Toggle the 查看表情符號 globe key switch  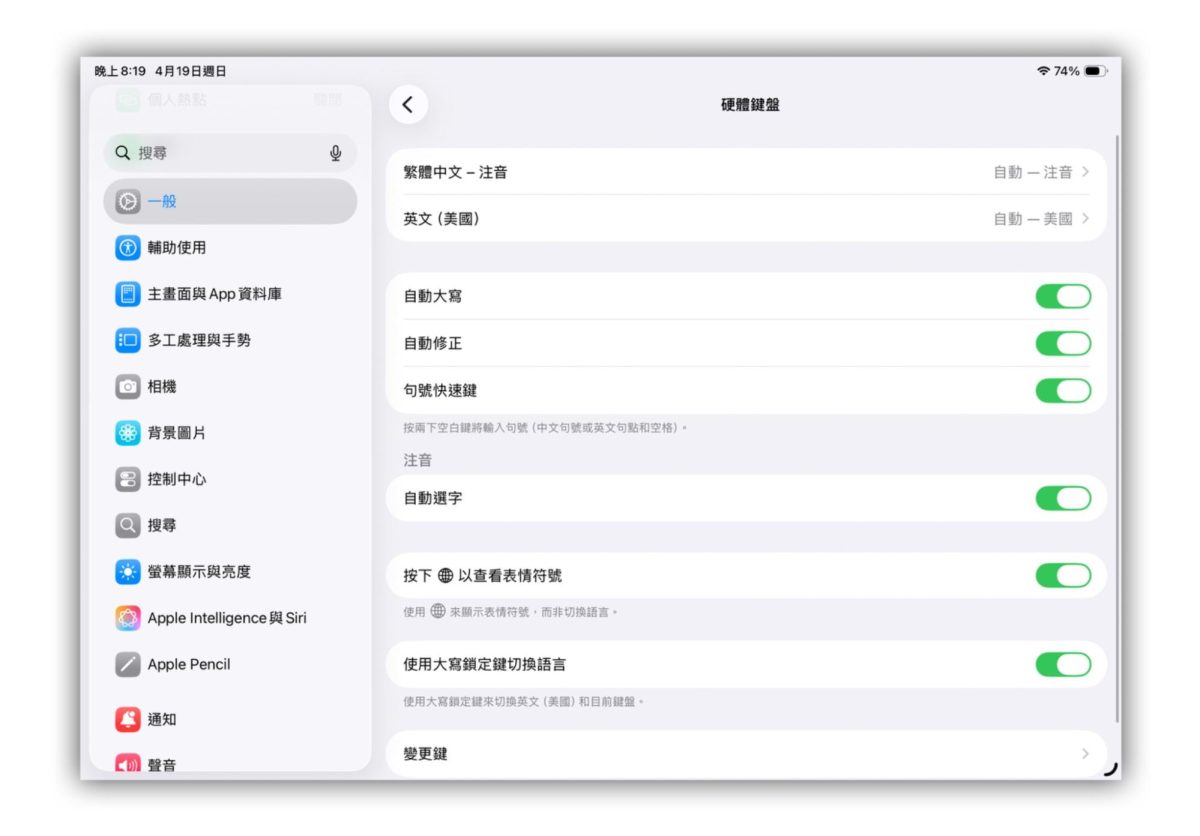pyautogui.click(x=1063, y=575)
